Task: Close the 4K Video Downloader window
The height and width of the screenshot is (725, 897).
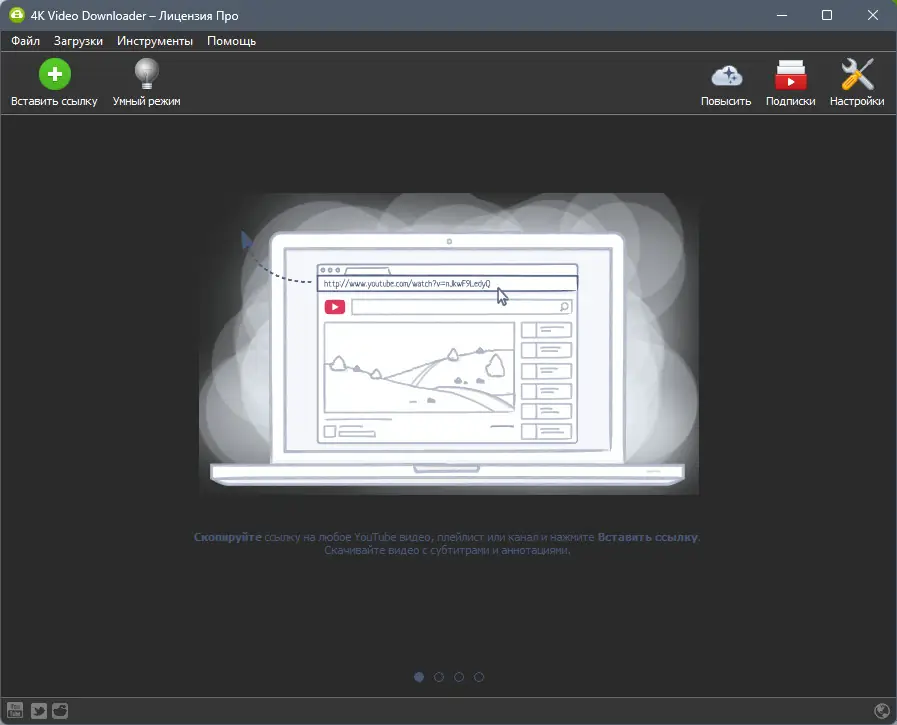Action: pos(872,15)
